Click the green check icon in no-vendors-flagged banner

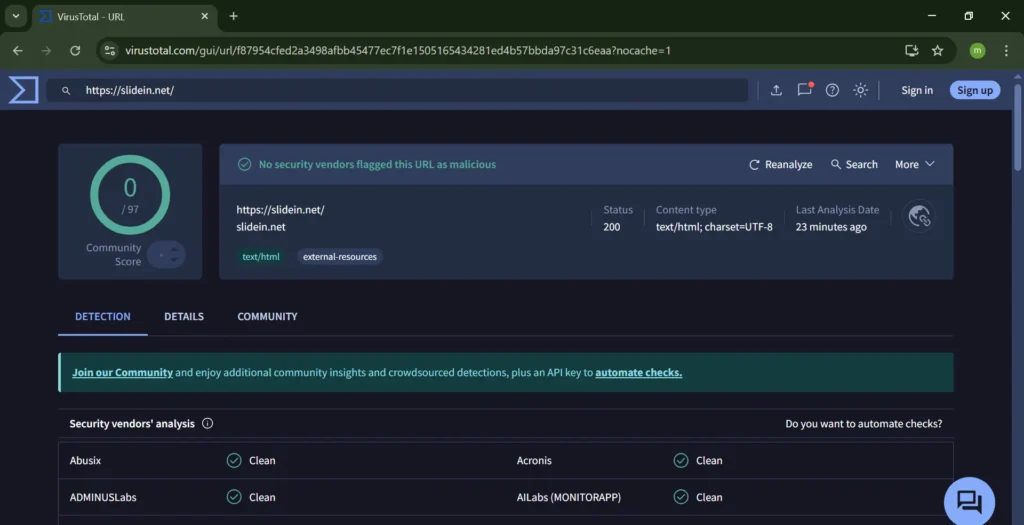pos(244,165)
